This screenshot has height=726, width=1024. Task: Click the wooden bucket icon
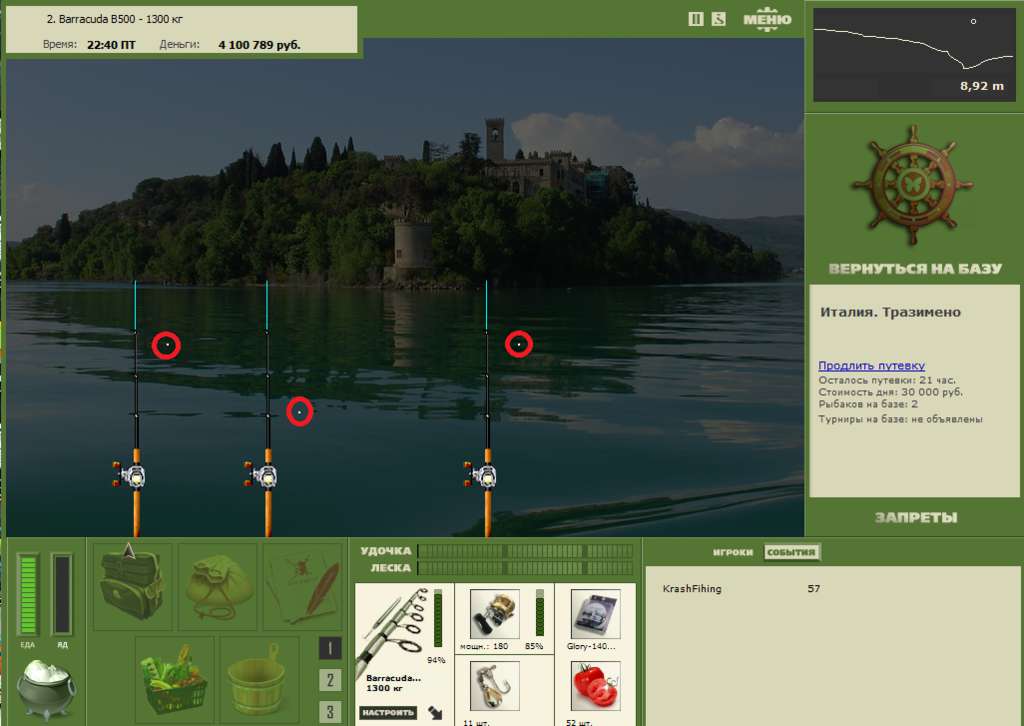259,679
